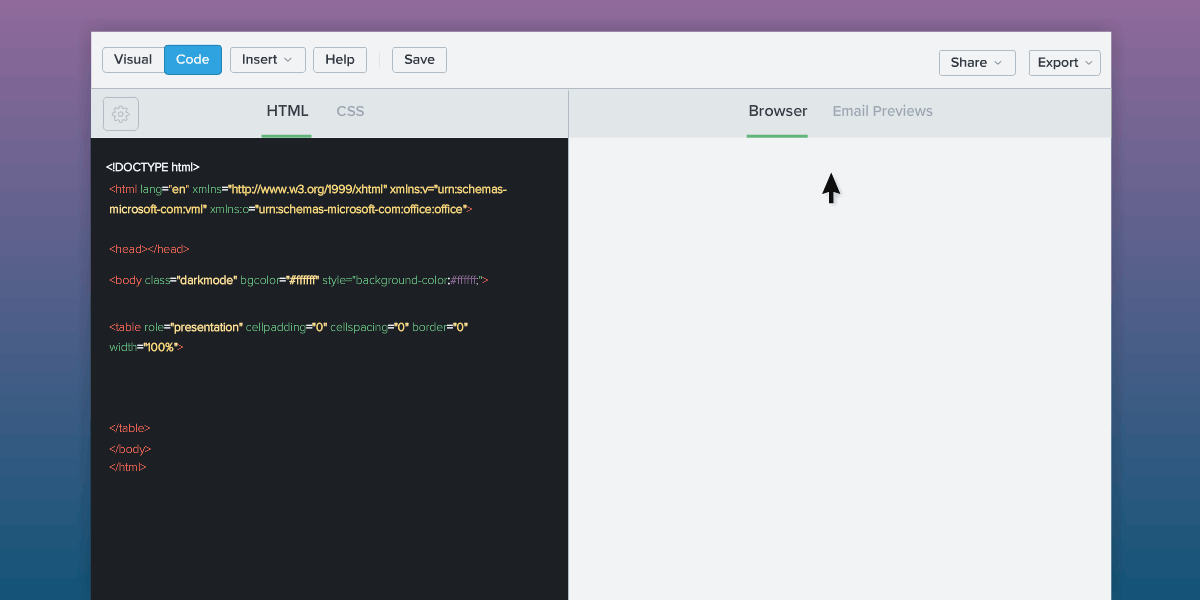The height and width of the screenshot is (600, 1200).
Task: Click the <html lang="en" code line
Action: (308, 189)
